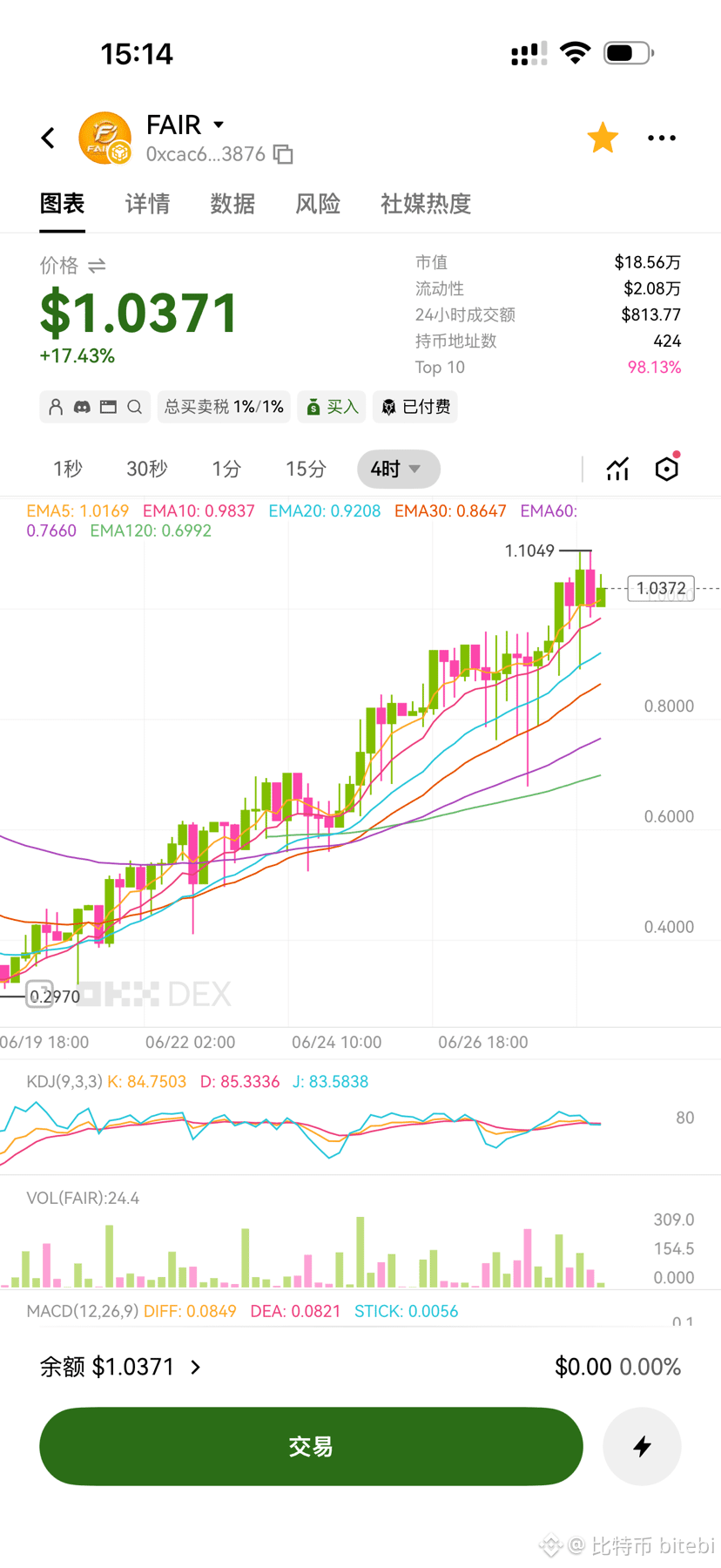Tap the EMA30: 0.8647 indicator label
The height and width of the screenshot is (1568, 721).
point(450,511)
